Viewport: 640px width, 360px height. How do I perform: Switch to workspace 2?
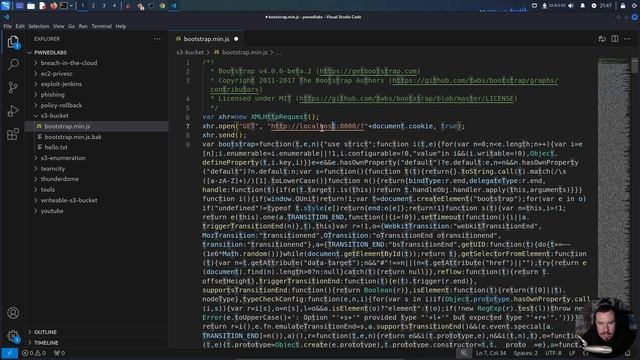point(93,6)
